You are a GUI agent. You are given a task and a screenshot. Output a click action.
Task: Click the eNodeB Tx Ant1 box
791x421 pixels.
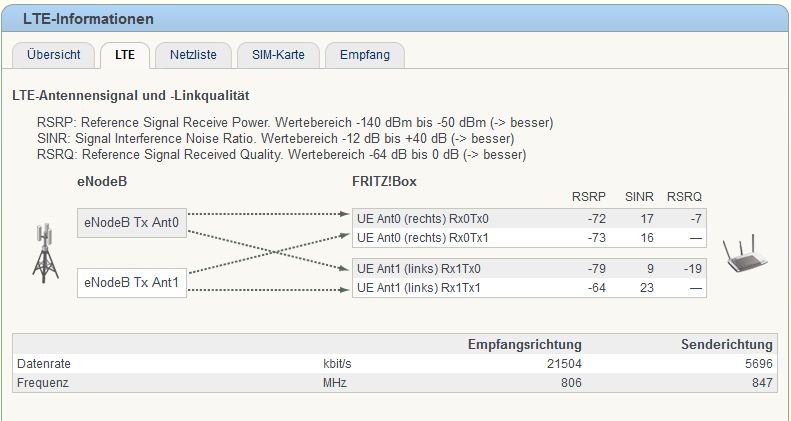[x=132, y=283]
